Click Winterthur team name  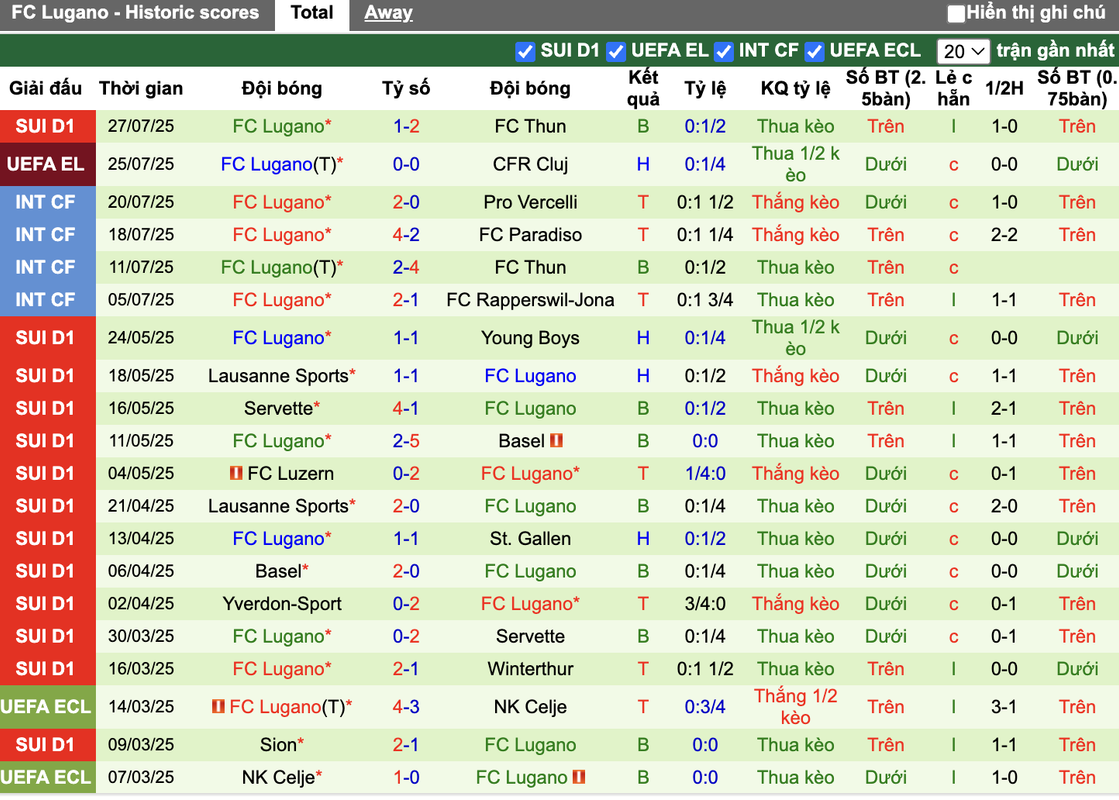530,669
